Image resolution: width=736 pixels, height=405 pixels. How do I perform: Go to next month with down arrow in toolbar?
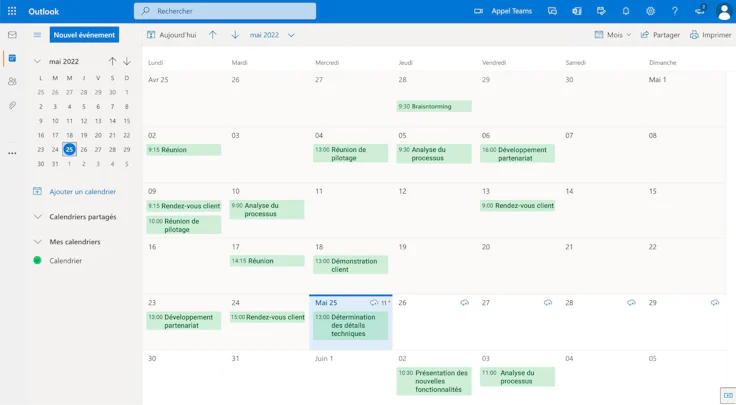point(235,35)
